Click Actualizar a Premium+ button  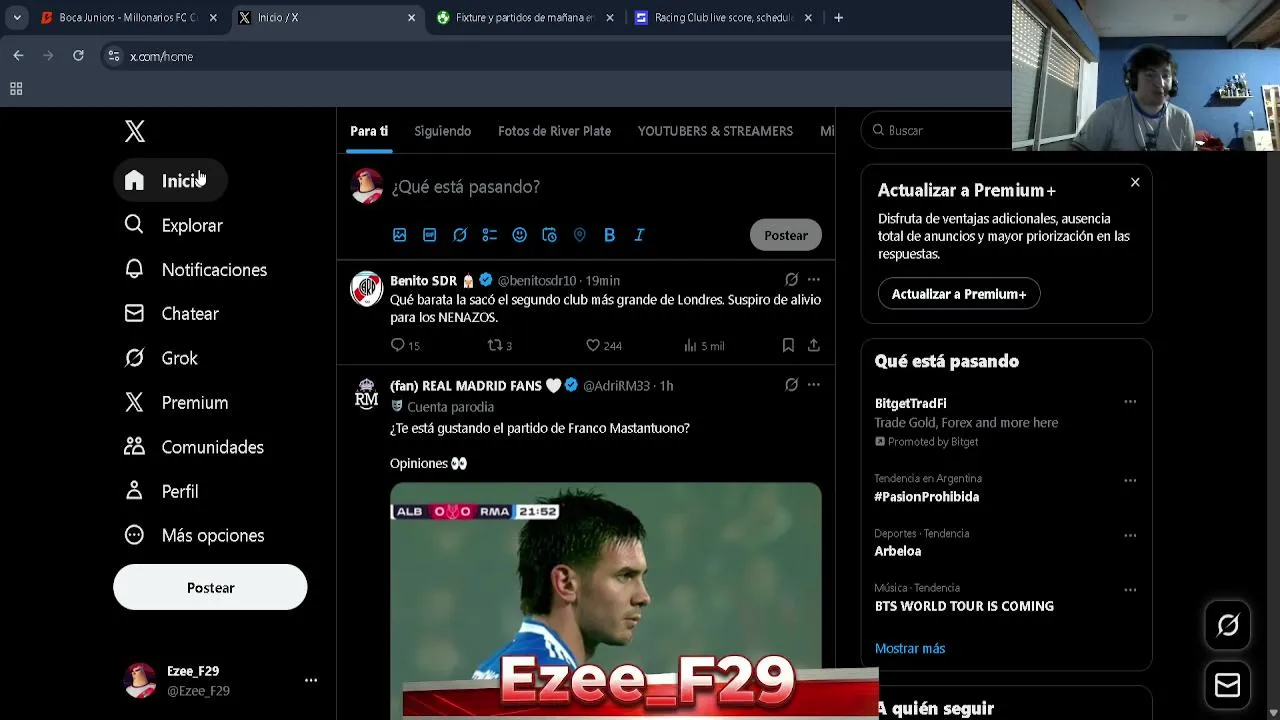coord(959,294)
